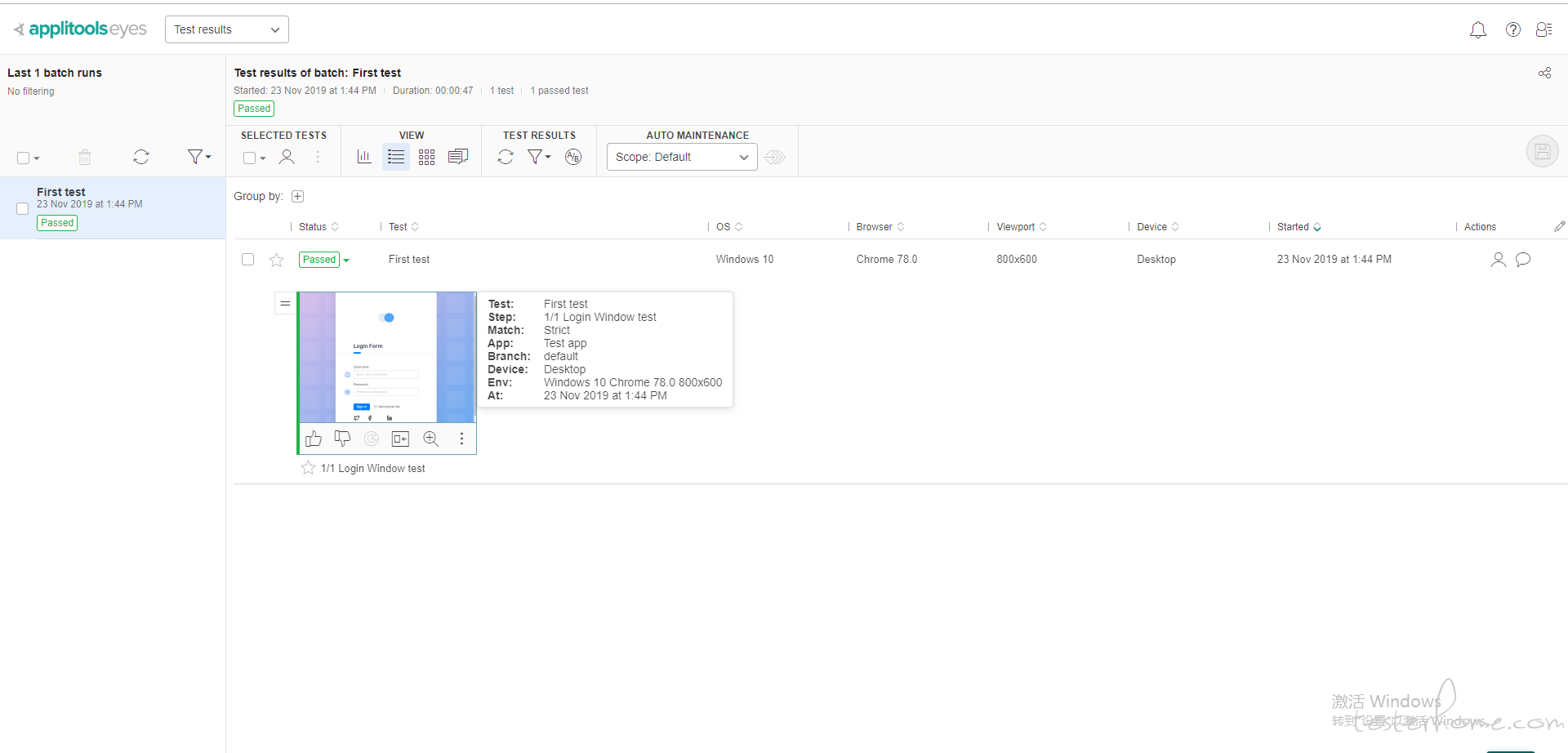Click the auto maintenance apply arrows
This screenshot has width=1568, height=753.
(x=775, y=157)
